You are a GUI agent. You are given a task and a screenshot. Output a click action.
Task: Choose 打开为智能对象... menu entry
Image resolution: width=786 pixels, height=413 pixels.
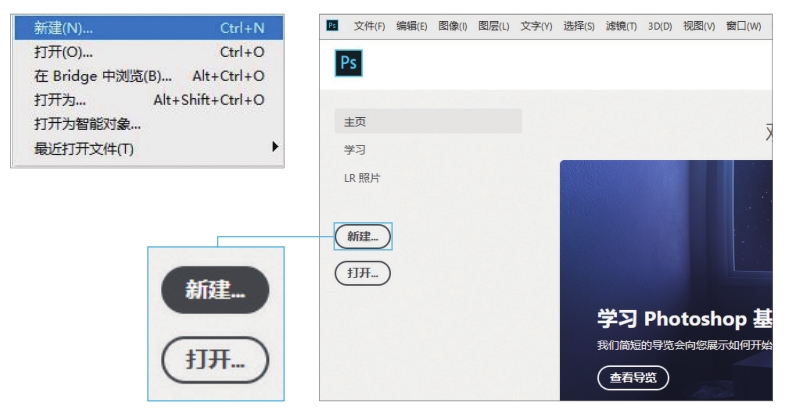148,124
